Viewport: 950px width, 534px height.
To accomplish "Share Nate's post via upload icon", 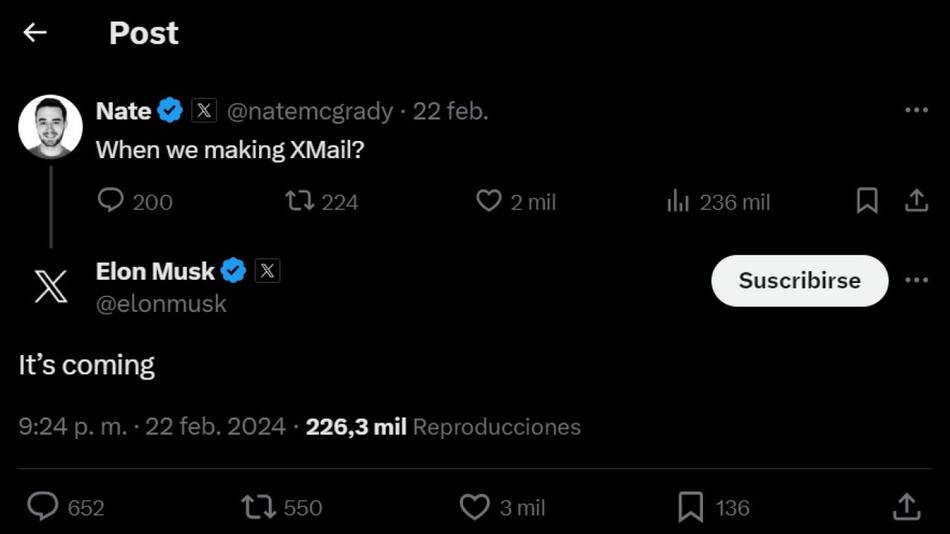I will click(916, 201).
